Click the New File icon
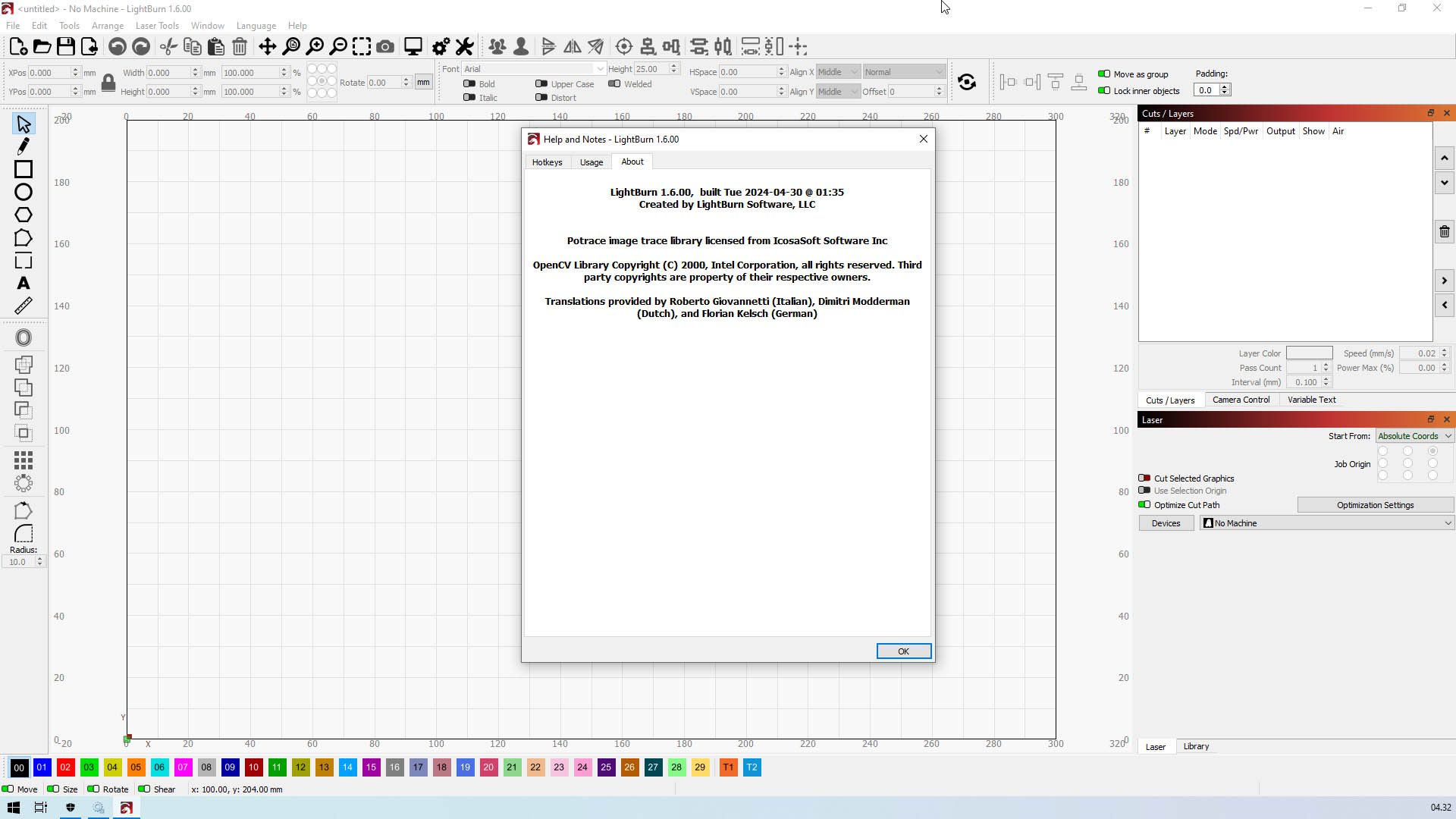1456x819 pixels. 18,47
